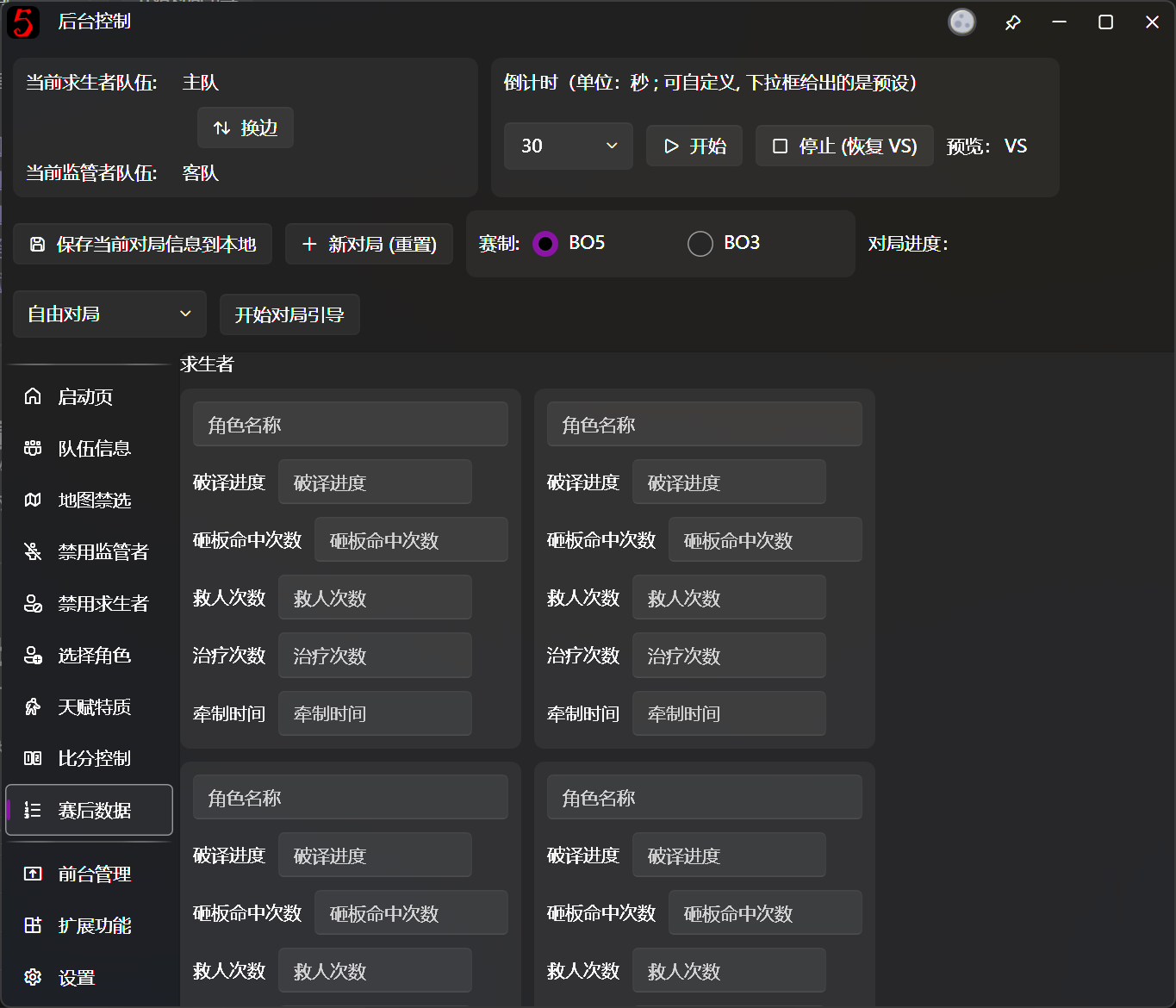Click the 禁用求生者 survivor ban icon
Viewport: 1176px width, 1008px height.
click(33, 603)
